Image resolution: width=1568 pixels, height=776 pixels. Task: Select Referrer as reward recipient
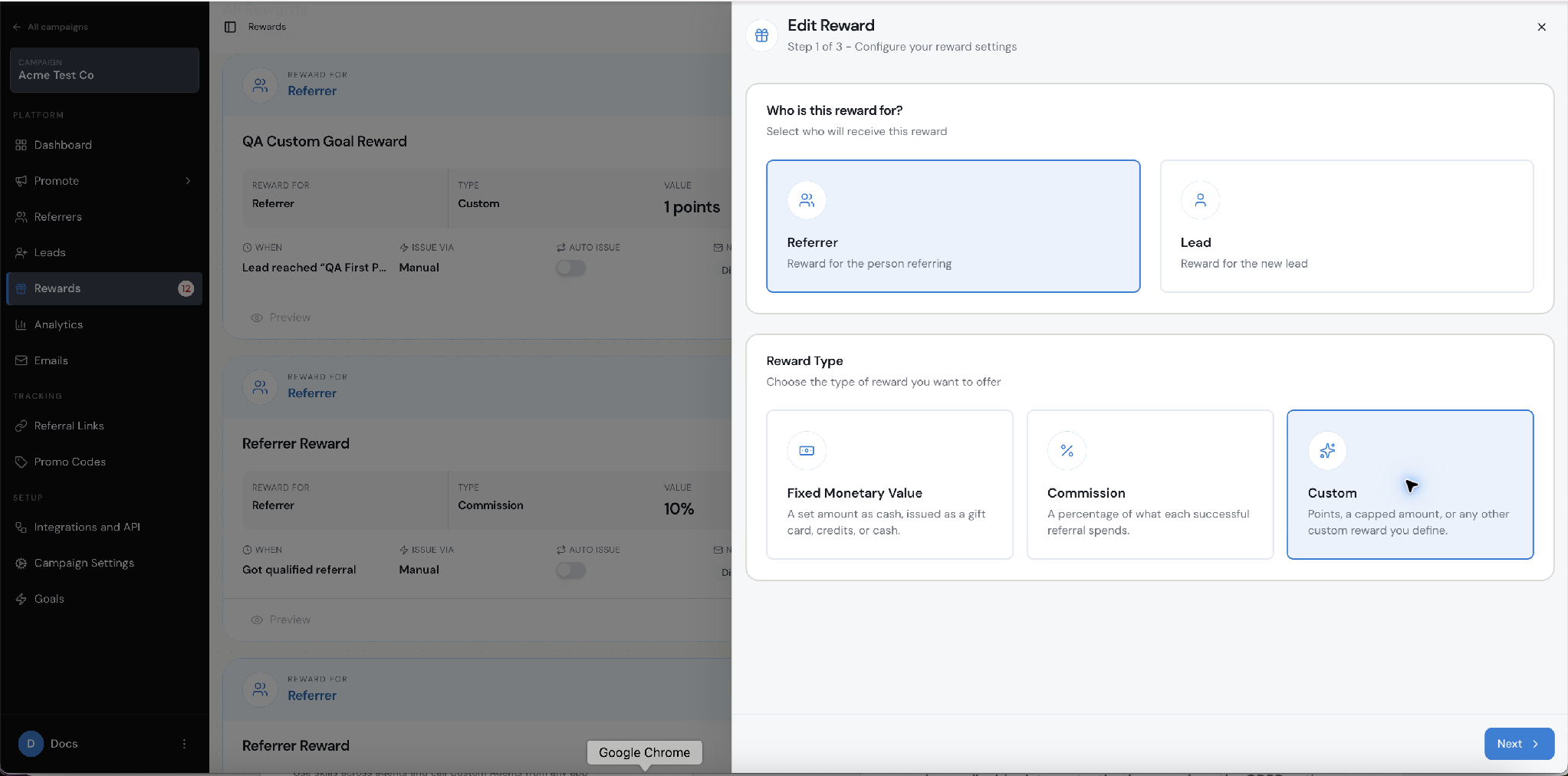point(953,225)
